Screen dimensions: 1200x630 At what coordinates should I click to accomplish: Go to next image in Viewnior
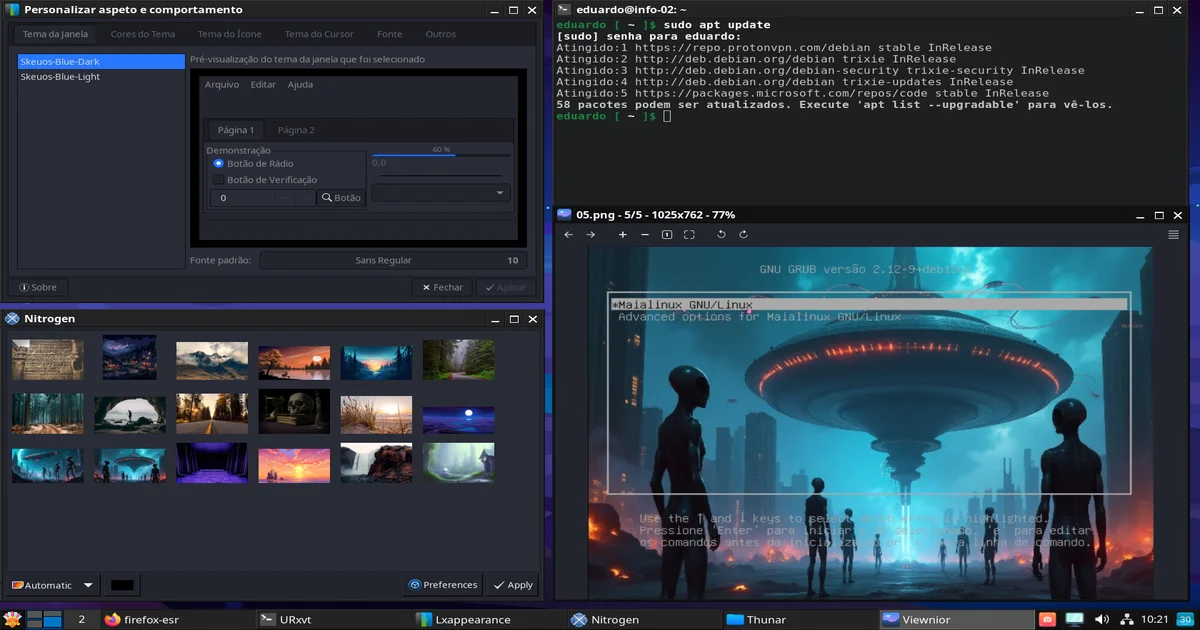click(x=590, y=234)
